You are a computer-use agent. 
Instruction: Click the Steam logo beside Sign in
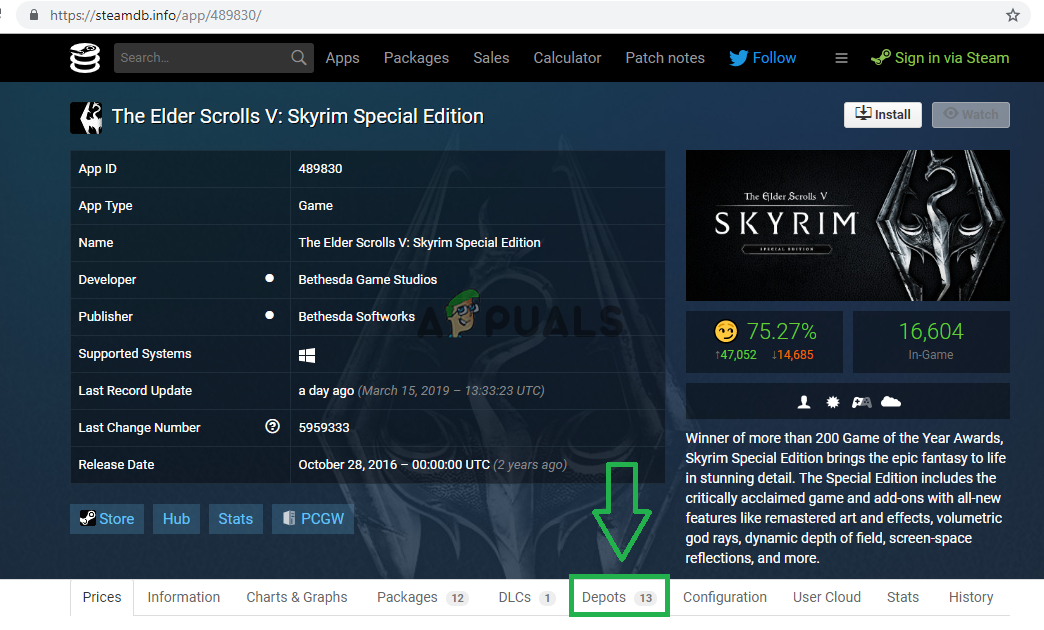click(x=880, y=58)
